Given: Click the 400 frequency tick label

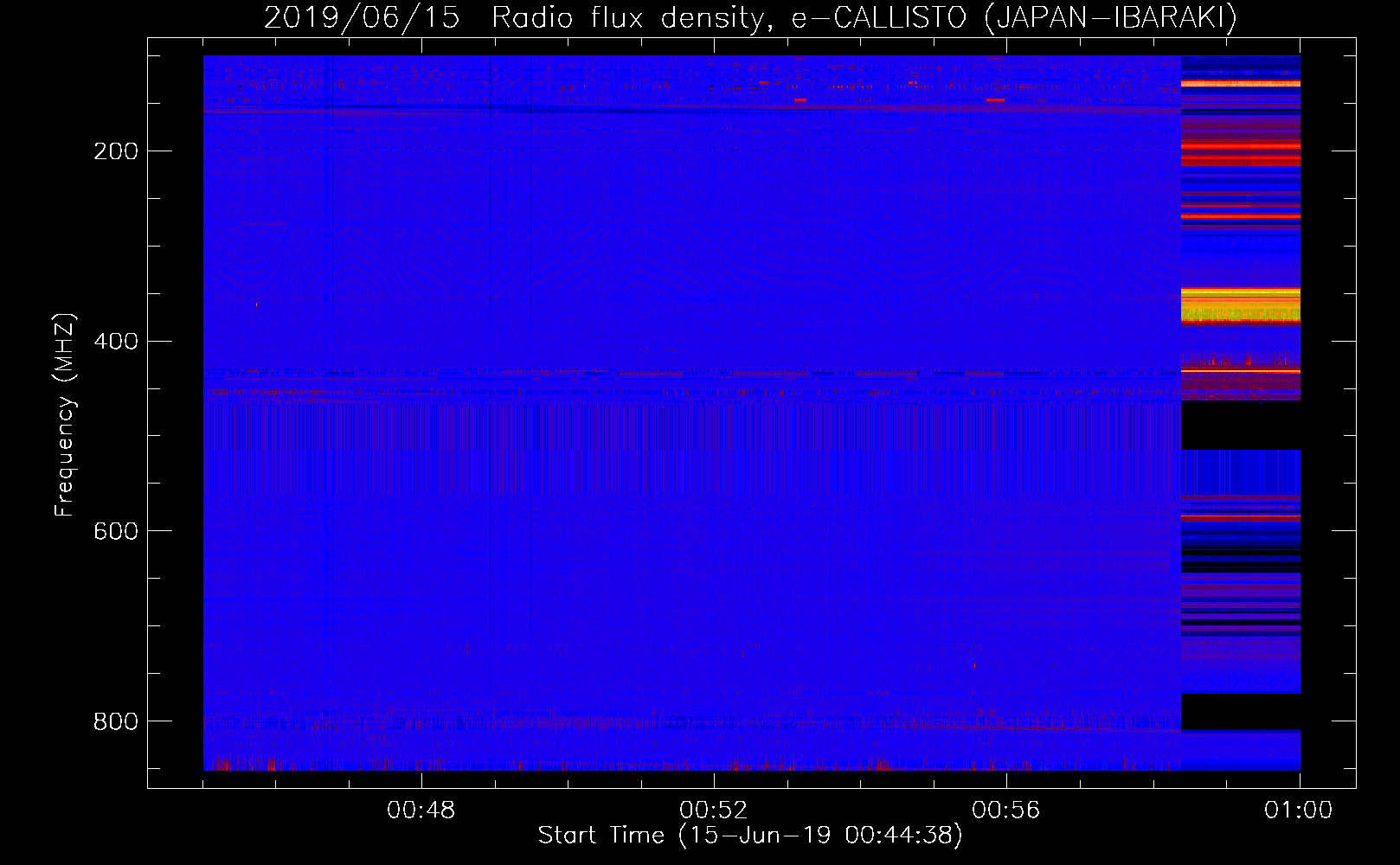Looking at the screenshot, I should tap(116, 341).
